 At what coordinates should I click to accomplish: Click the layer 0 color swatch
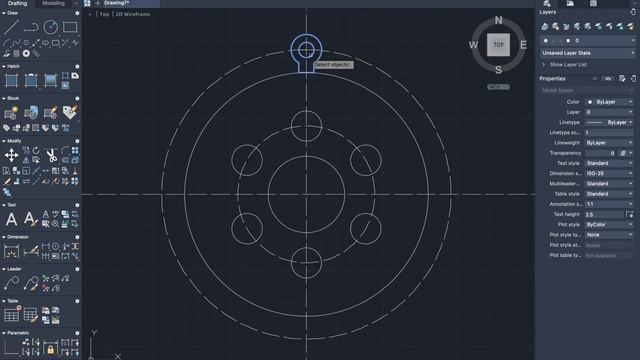[568, 40]
